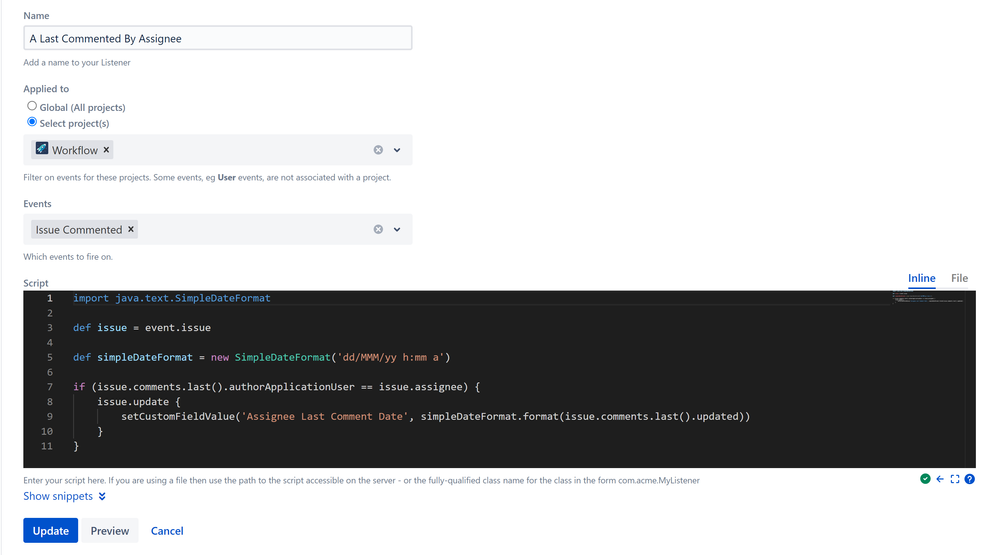Click the Update button
998x555 pixels.
pos(51,530)
